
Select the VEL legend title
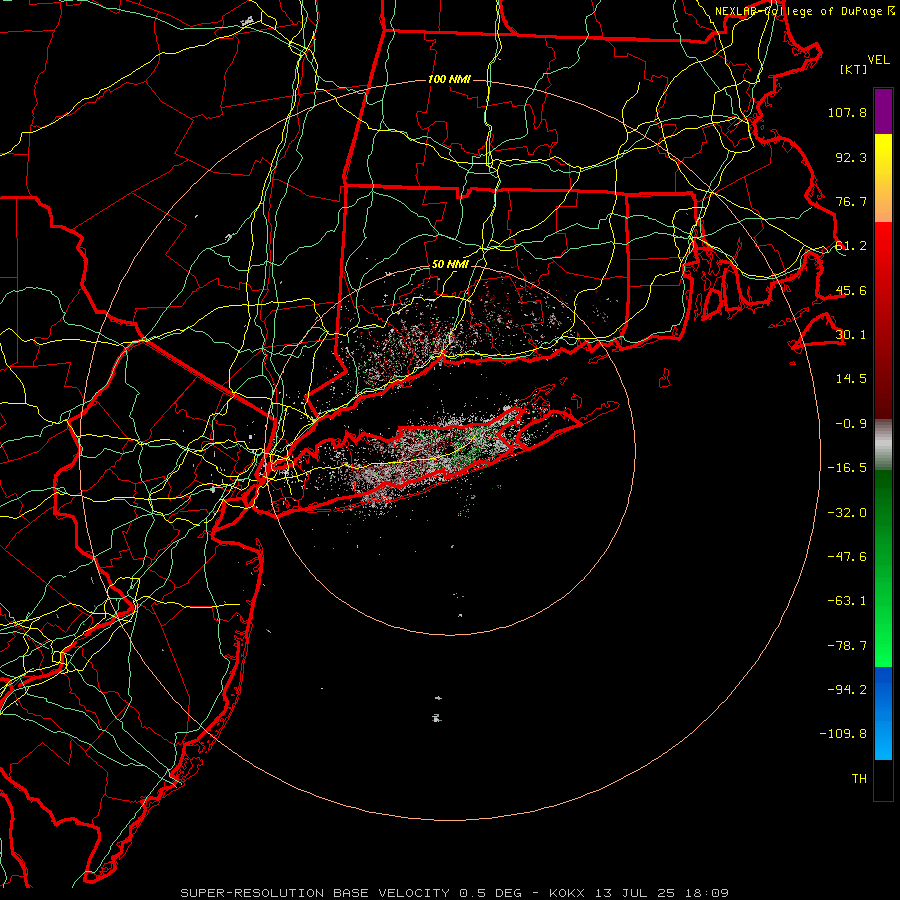coord(878,59)
